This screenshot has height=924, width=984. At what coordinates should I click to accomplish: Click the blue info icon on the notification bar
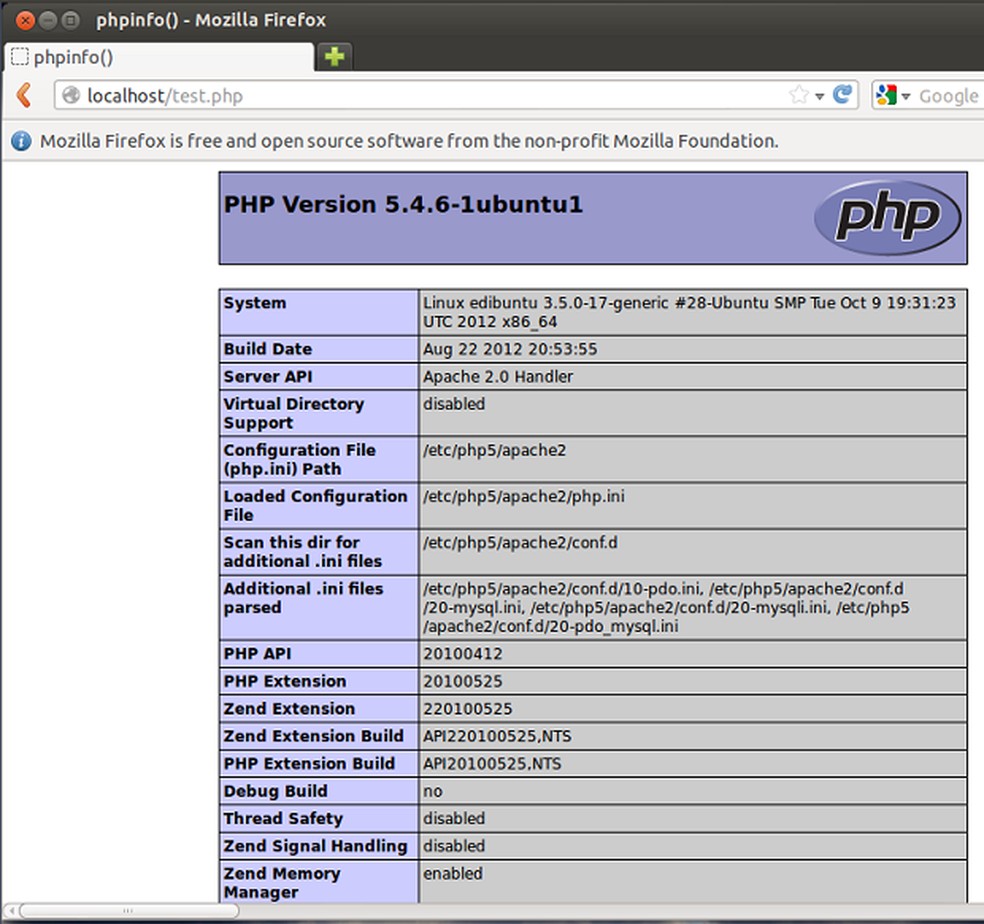point(21,141)
